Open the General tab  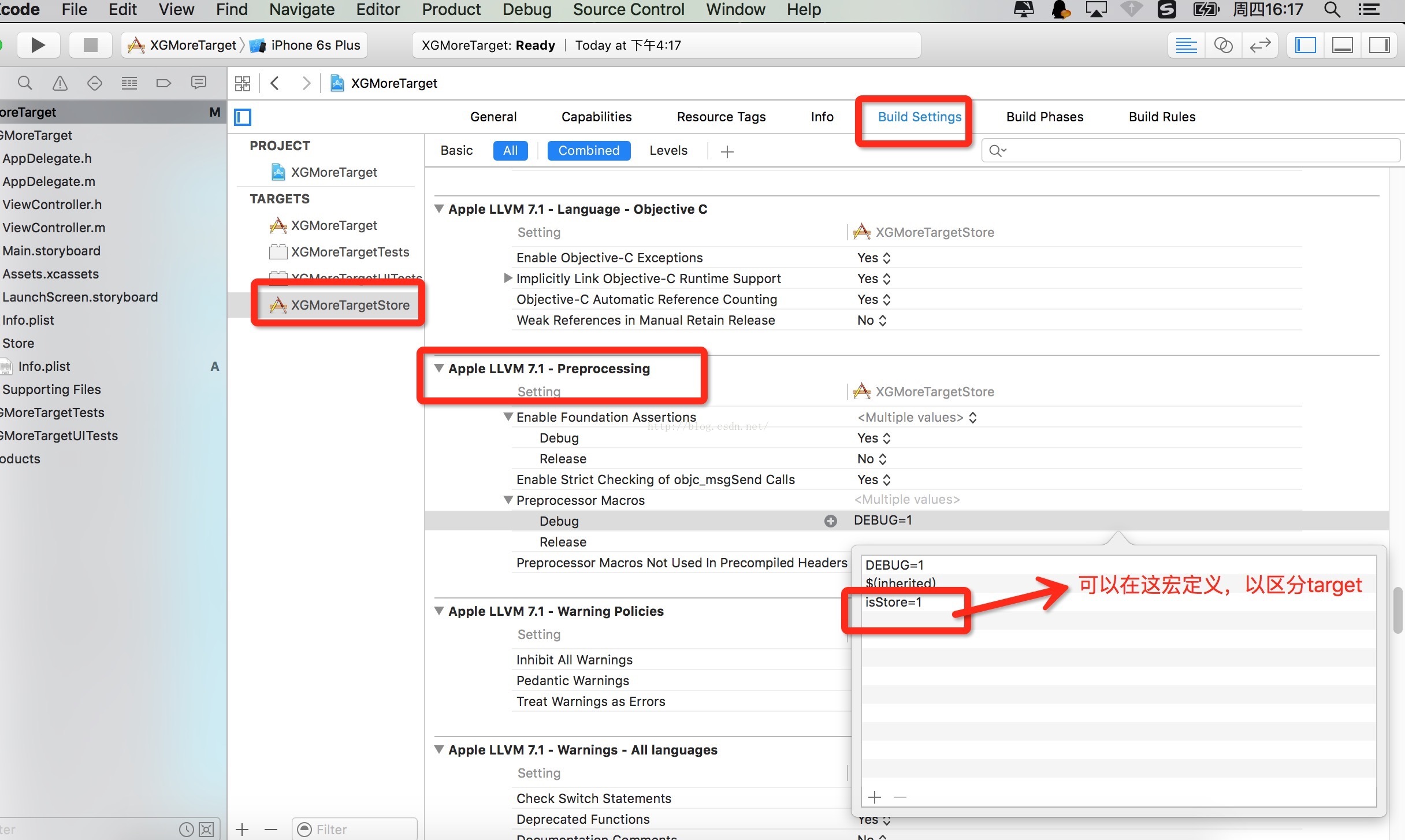click(493, 117)
